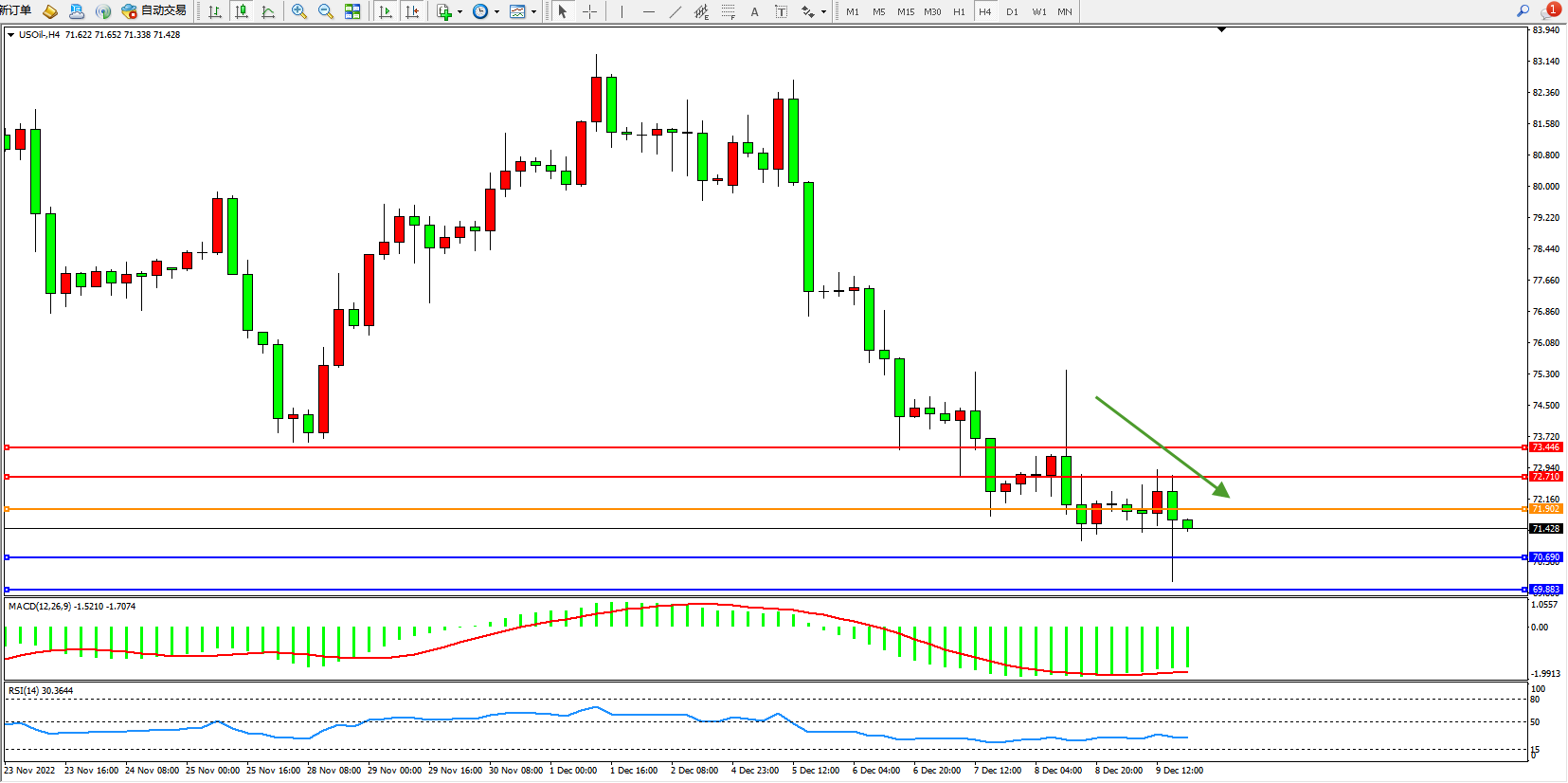
Task: Select the Fibonacci retracement tool
Action: tap(728, 11)
